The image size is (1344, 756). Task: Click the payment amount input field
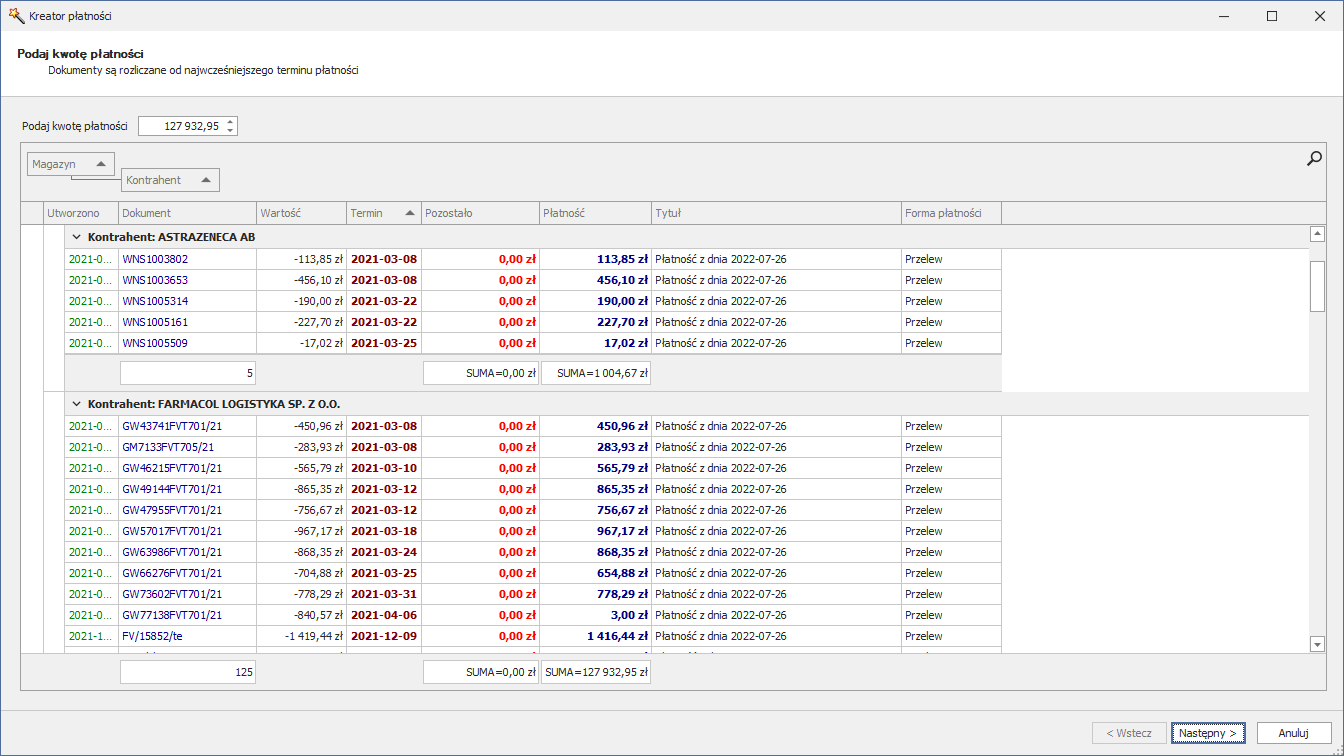click(x=180, y=126)
